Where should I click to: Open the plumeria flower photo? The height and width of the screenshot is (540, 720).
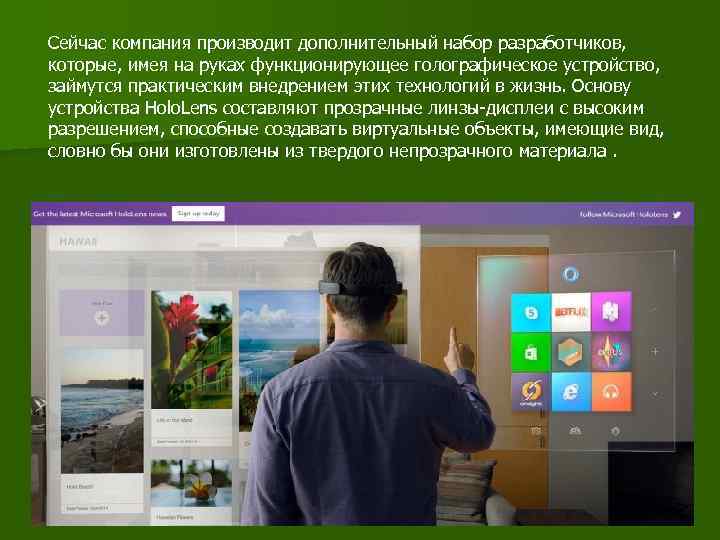coord(192,483)
